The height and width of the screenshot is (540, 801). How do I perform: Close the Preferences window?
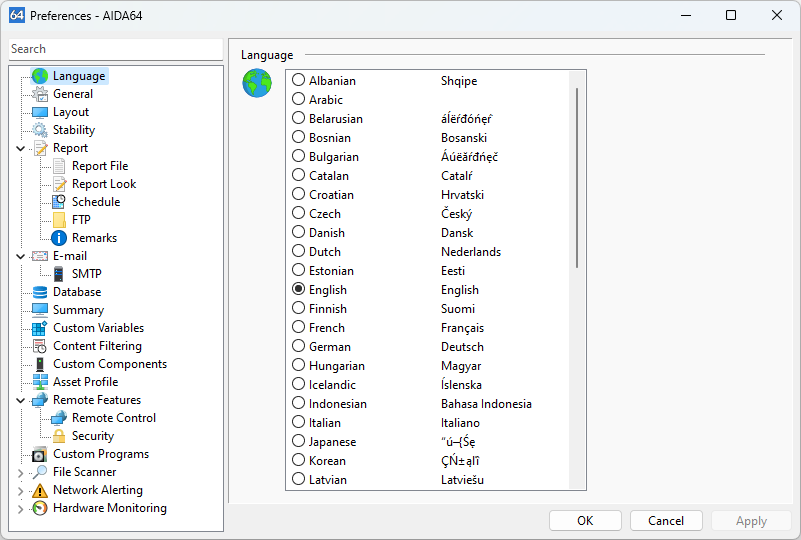click(776, 15)
